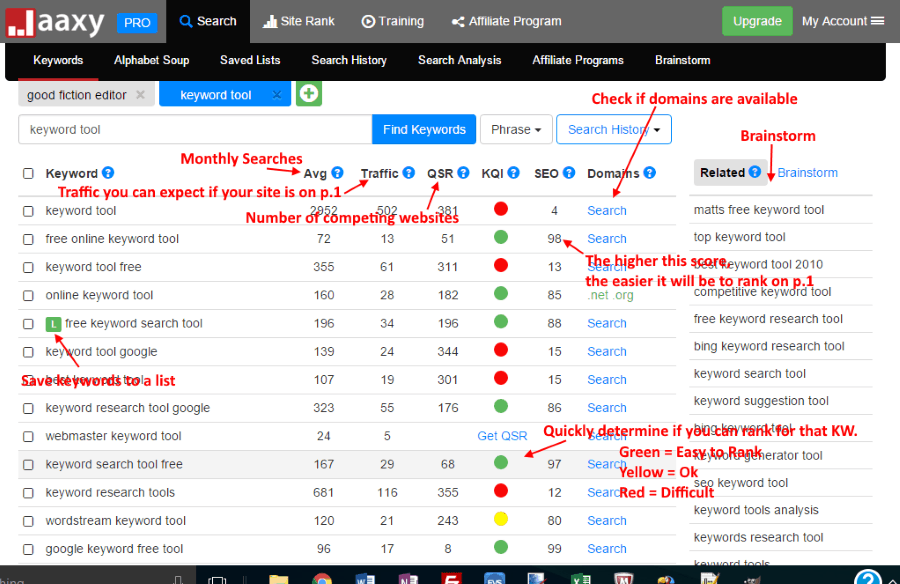This screenshot has width=900, height=584.
Task: Click related keyword 'free keyword research tool'
Action: click(x=768, y=319)
